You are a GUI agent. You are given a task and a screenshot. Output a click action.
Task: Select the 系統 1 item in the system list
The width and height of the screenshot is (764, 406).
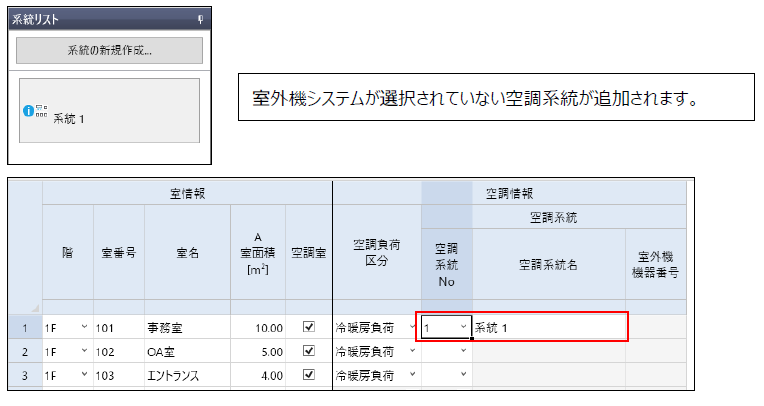(109, 111)
